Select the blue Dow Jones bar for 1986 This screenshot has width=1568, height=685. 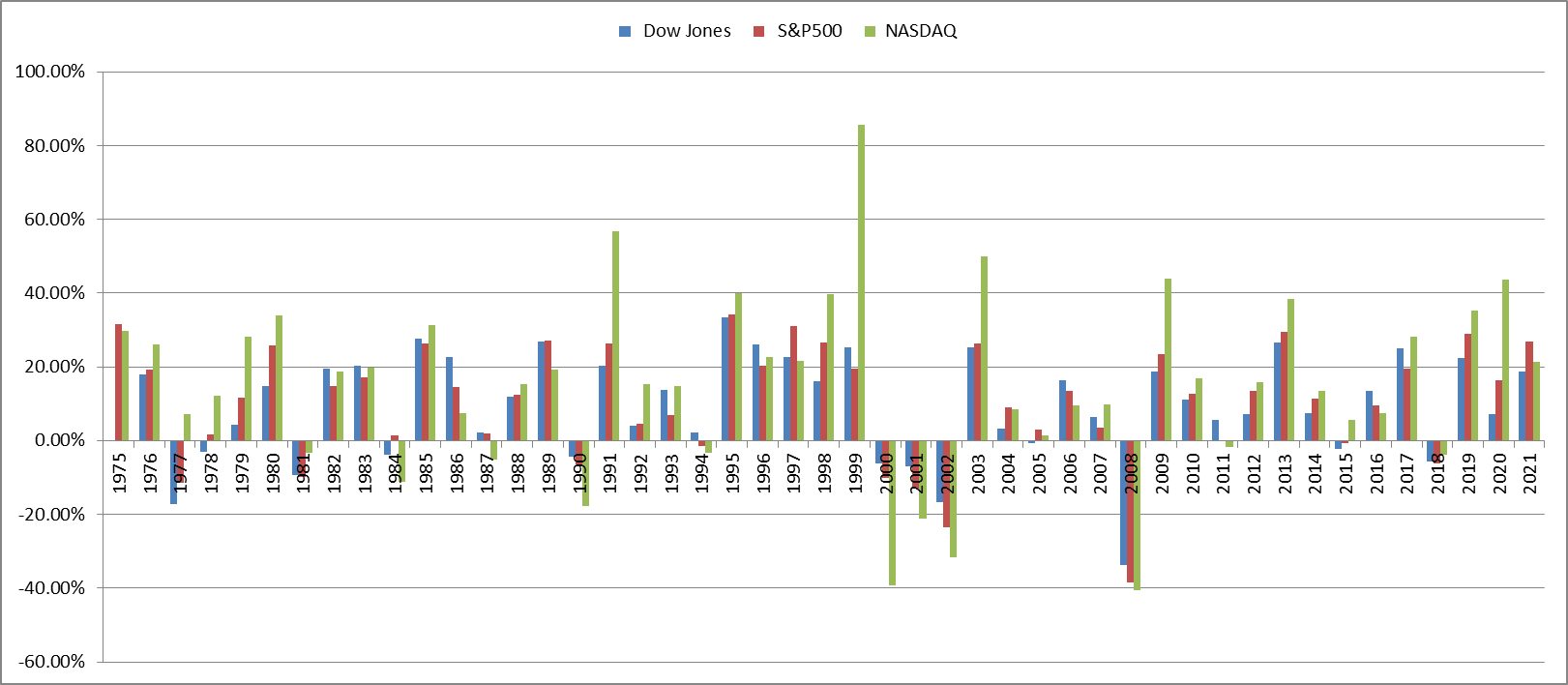[x=449, y=399]
